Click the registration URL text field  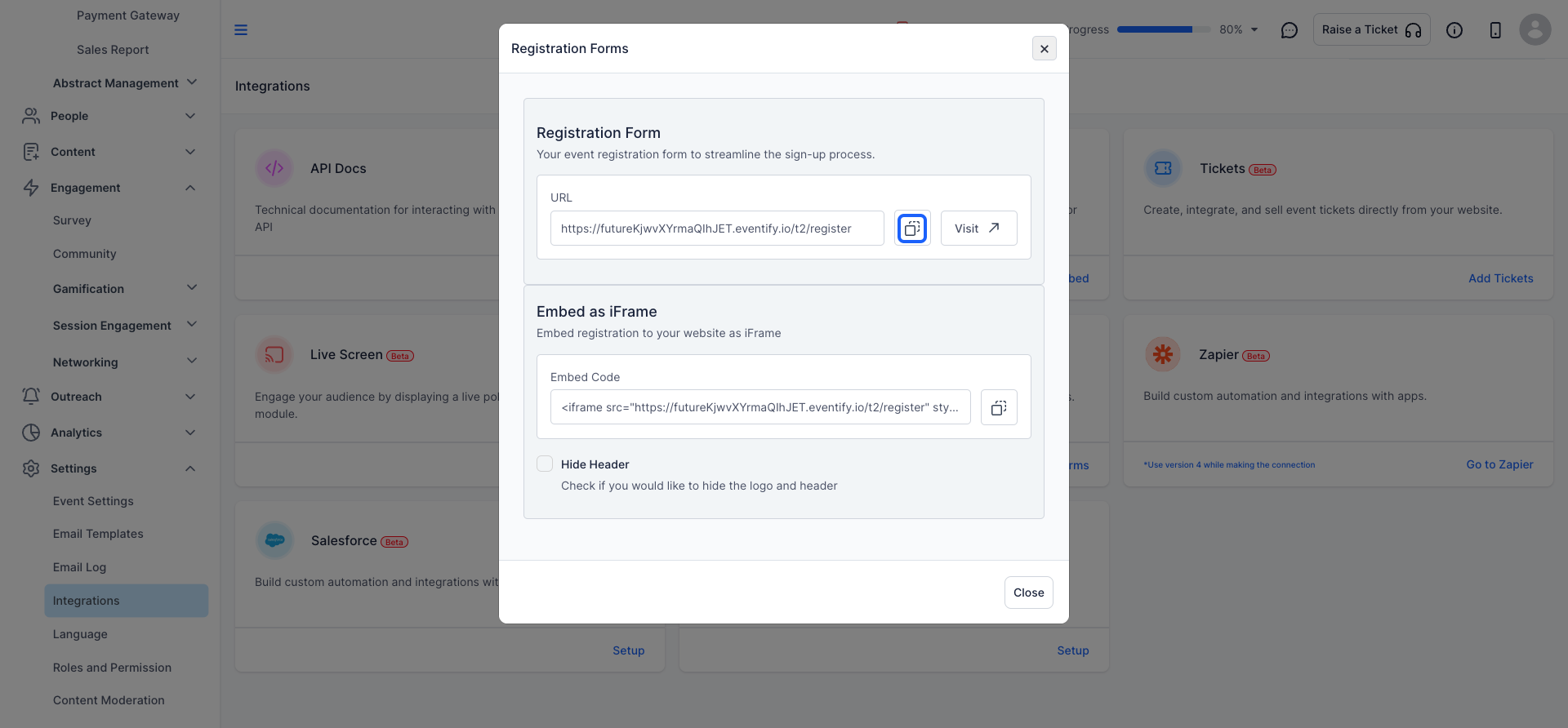(717, 229)
